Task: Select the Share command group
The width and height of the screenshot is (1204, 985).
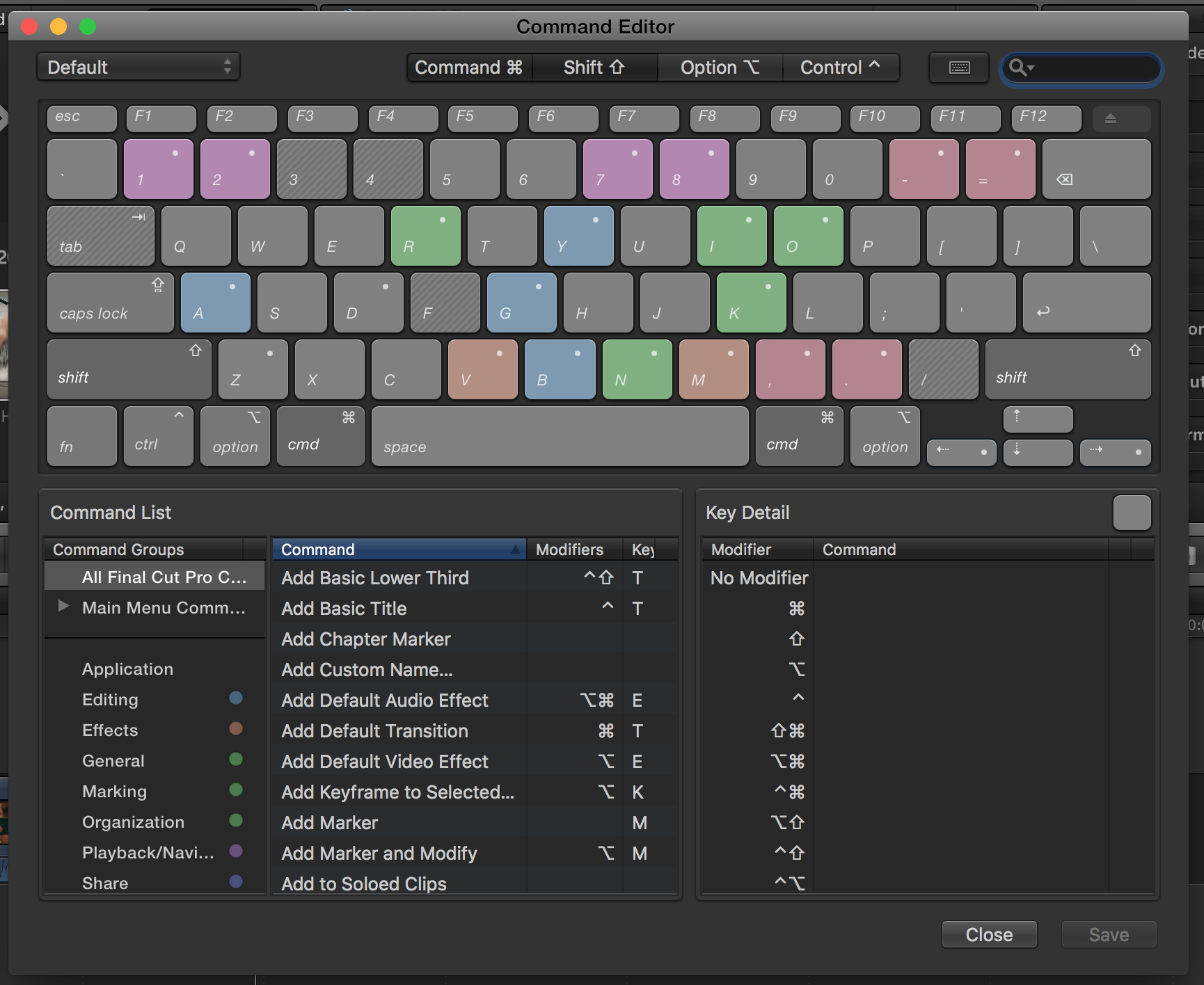Action: [154, 882]
